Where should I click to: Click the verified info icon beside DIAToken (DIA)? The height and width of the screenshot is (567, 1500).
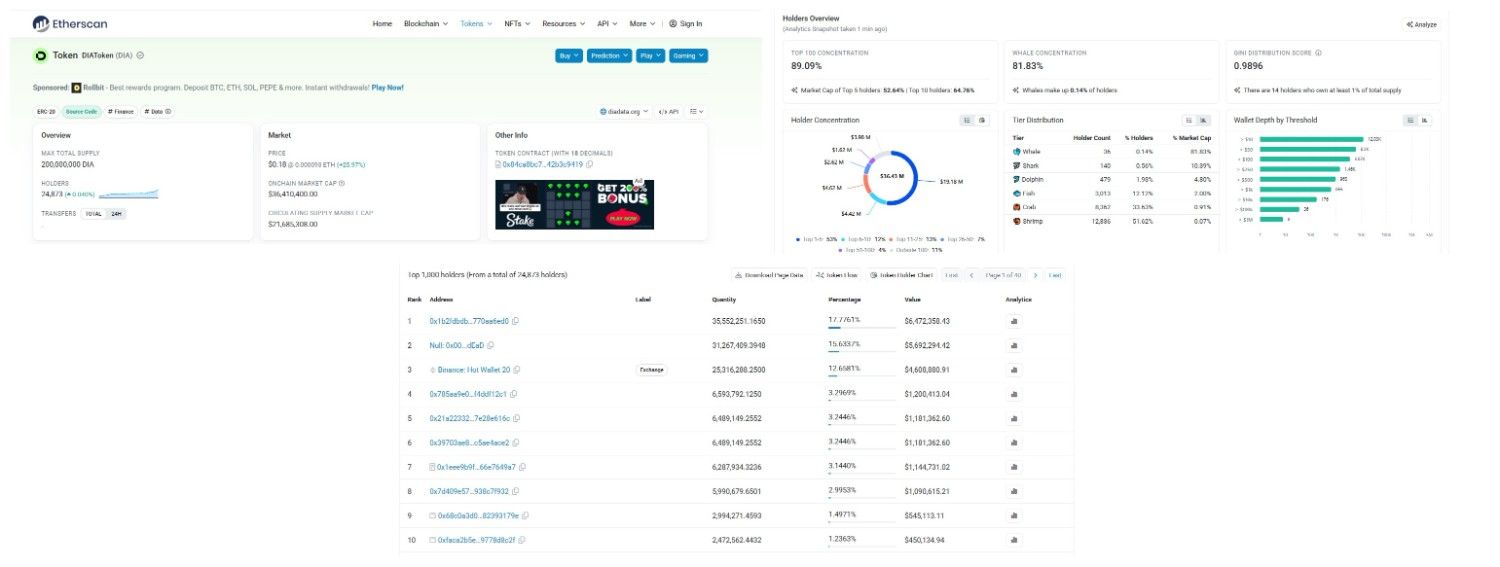tap(140, 56)
